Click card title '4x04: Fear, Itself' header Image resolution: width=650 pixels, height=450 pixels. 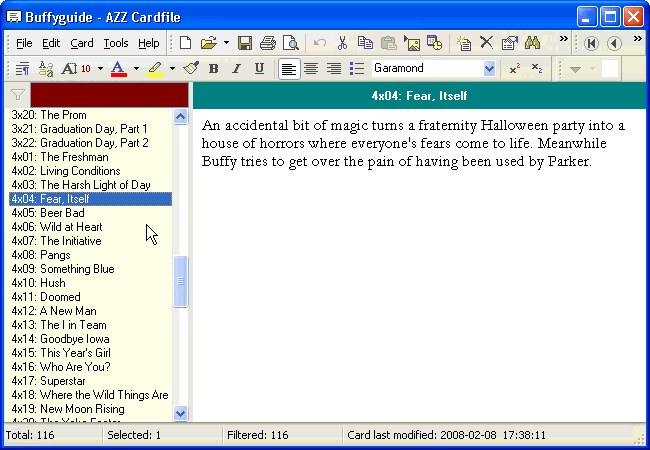(419, 96)
